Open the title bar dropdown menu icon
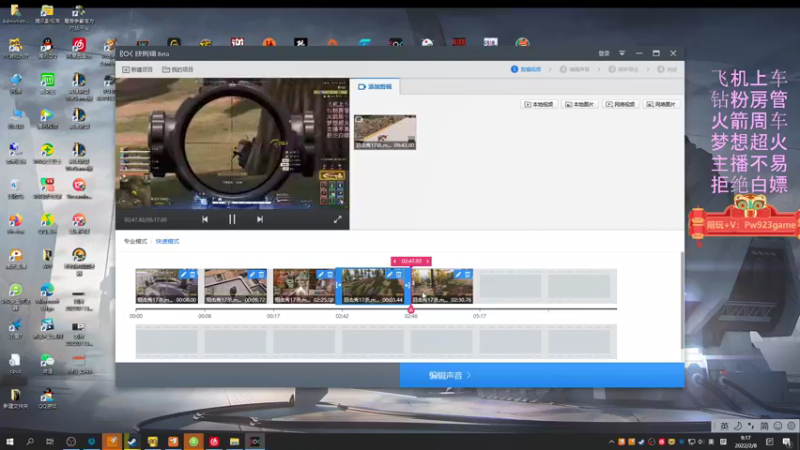This screenshot has height=450, width=800. (622, 54)
